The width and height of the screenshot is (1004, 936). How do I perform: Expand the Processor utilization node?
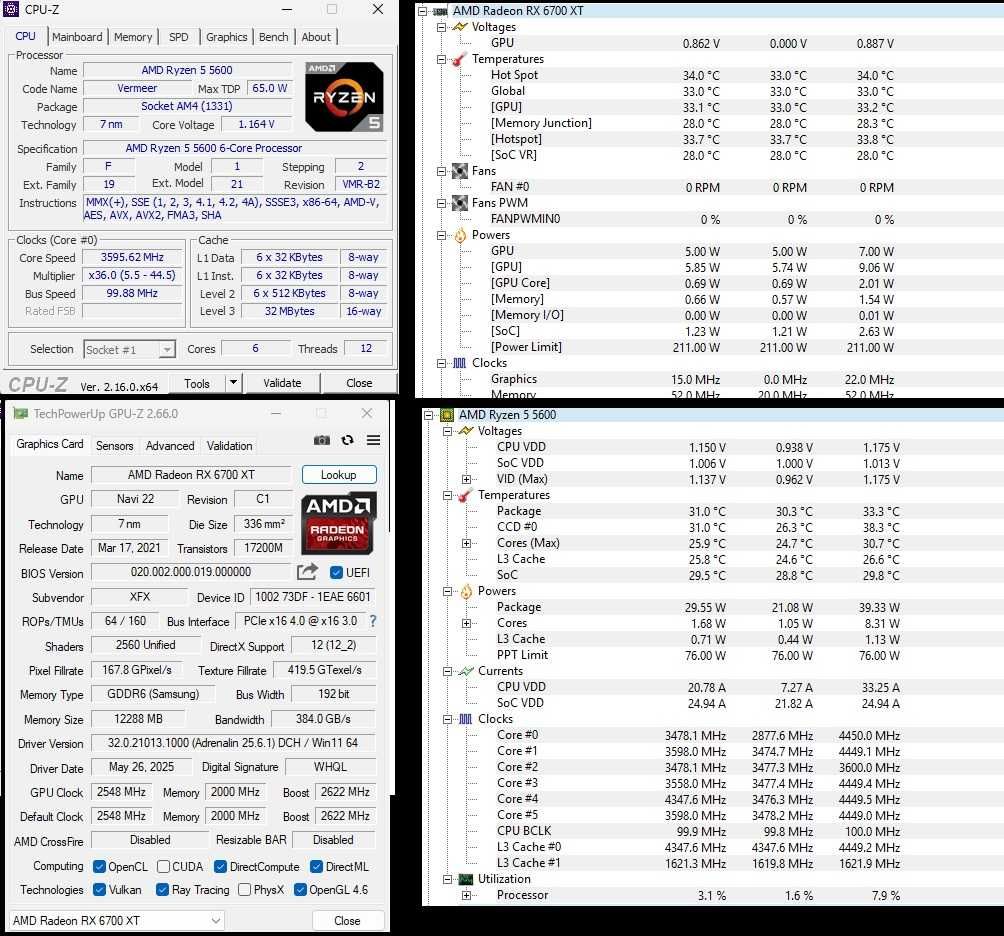[466, 896]
